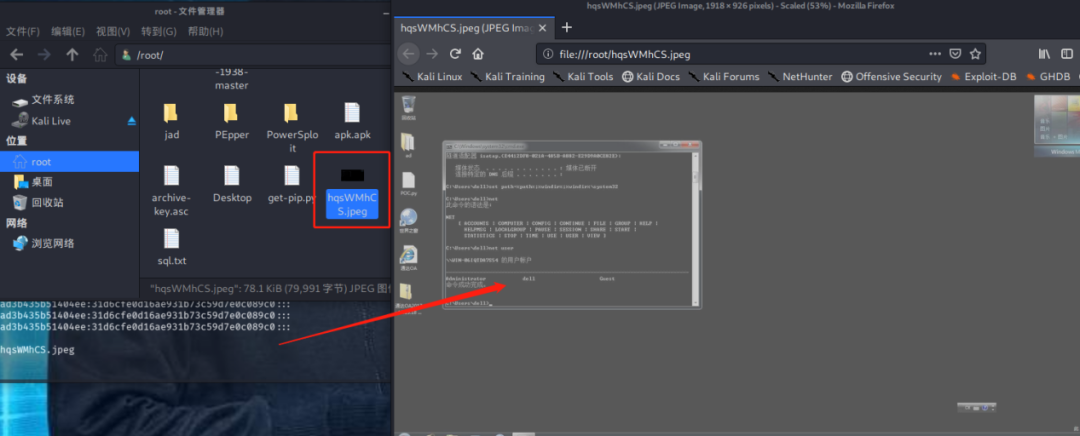Select the PEpper folder

point(231,121)
